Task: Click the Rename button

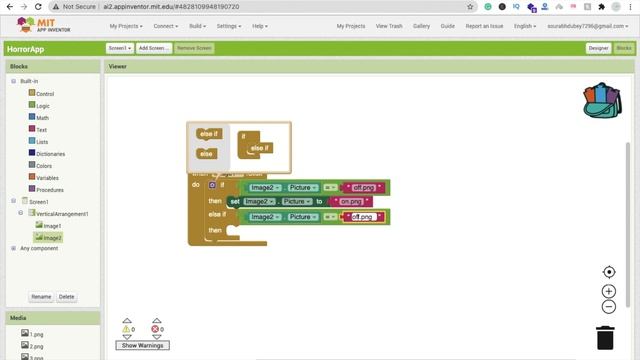Action: click(41, 297)
